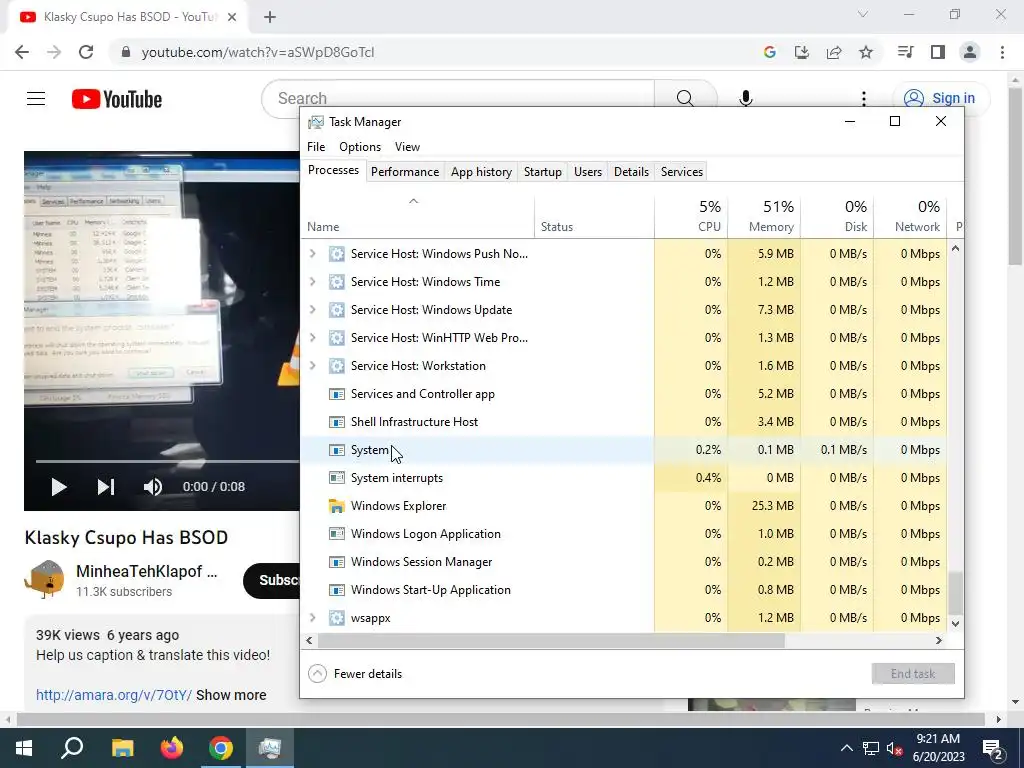Click Show more in video description
Viewport: 1024px width, 768px height.
(231, 695)
